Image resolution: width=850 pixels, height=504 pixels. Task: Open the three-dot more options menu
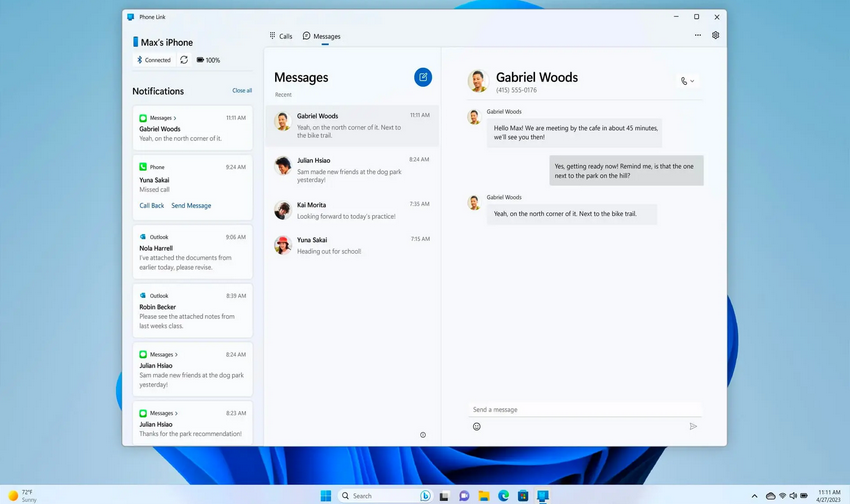[x=698, y=35]
